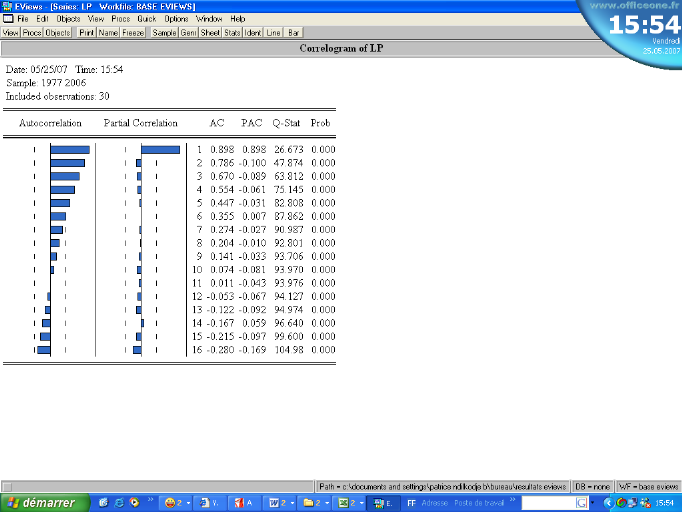The image size is (682, 512).
Task: Launch Windows Media Player from quick launch
Action: 135,503
